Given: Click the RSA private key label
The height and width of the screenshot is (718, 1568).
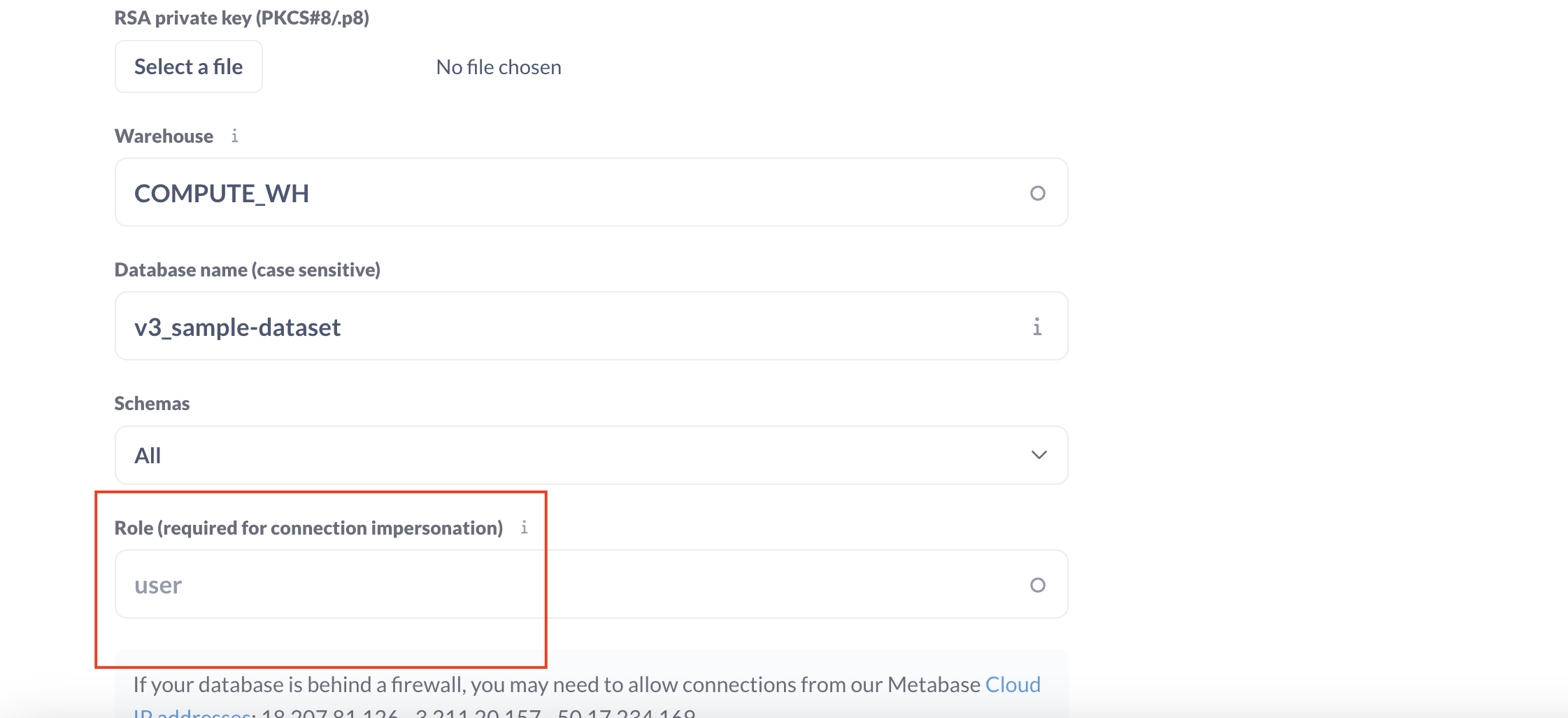Looking at the screenshot, I should [243, 17].
